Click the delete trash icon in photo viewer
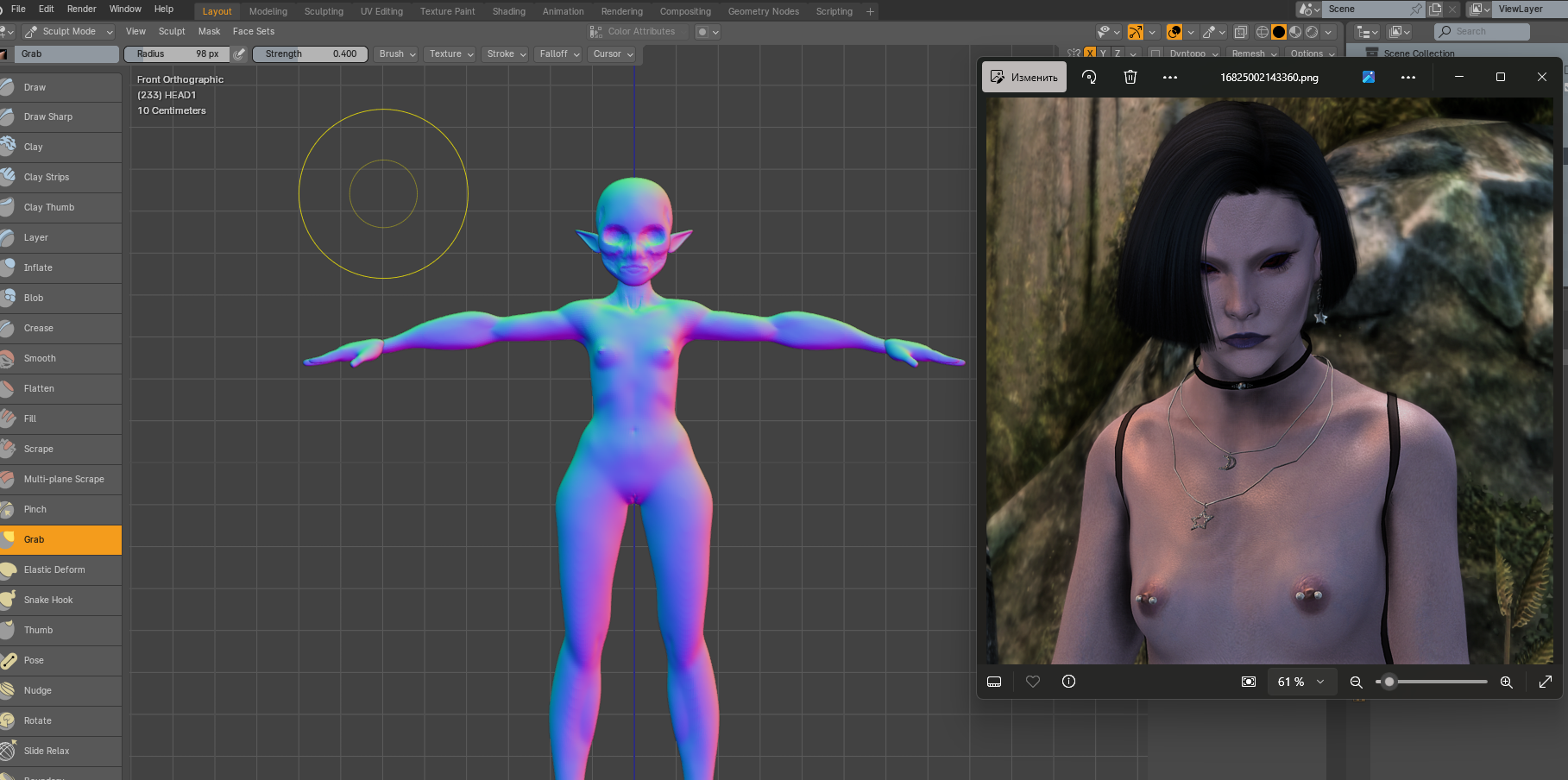 click(1130, 78)
